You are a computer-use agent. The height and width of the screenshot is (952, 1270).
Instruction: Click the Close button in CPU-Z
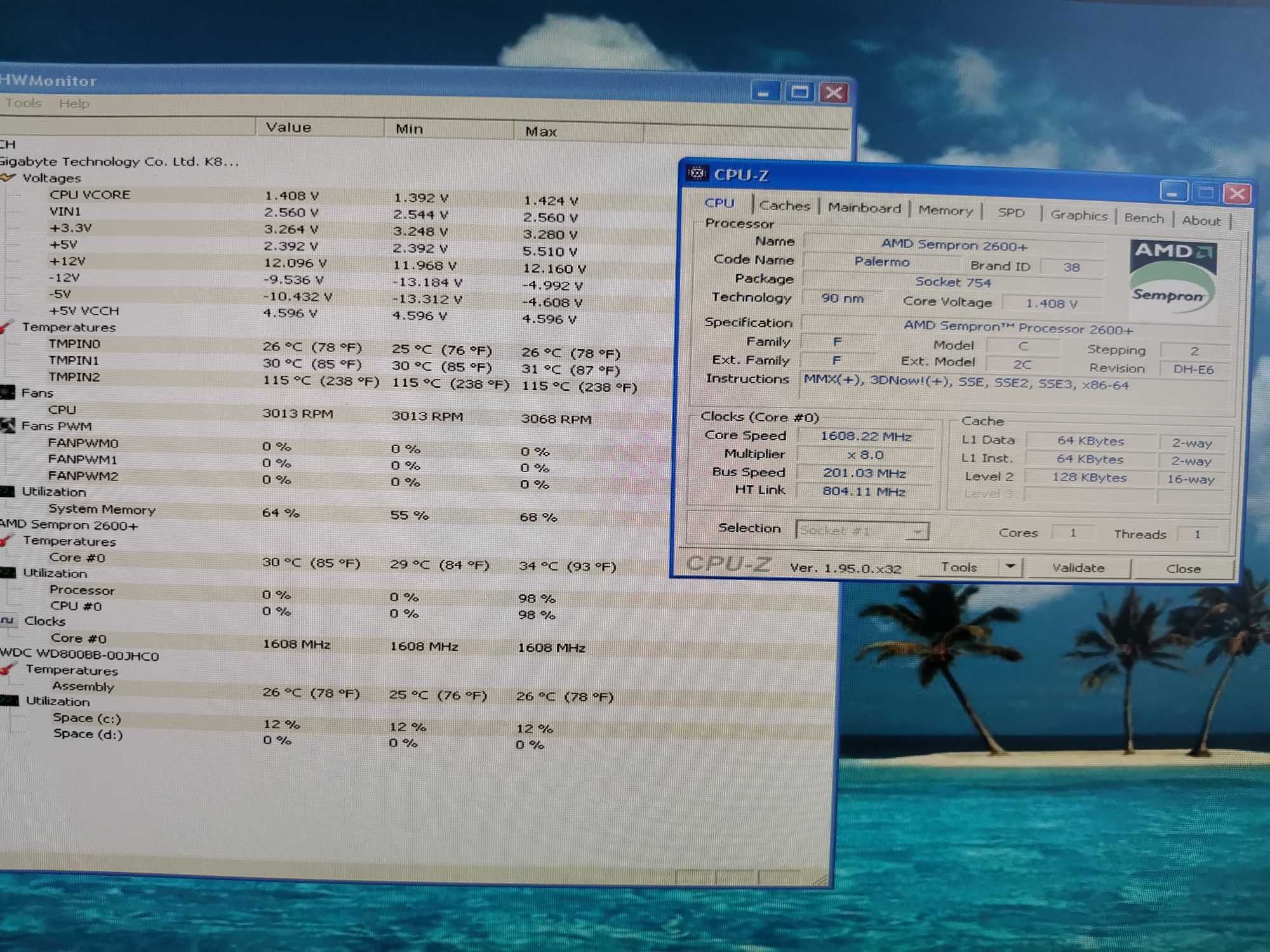pyautogui.click(x=1183, y=569)
